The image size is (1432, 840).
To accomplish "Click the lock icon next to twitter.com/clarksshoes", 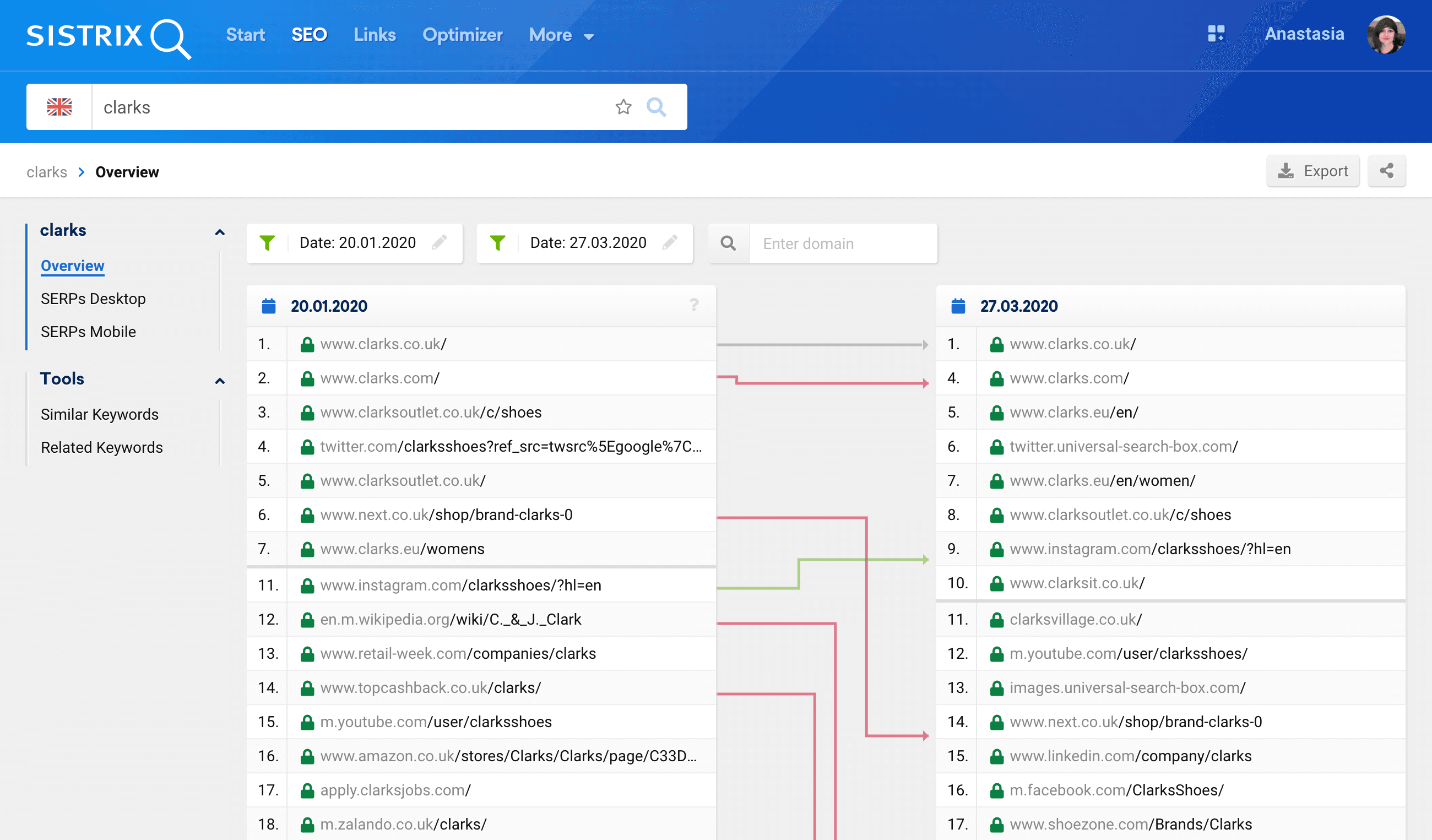I will [307, 447].
